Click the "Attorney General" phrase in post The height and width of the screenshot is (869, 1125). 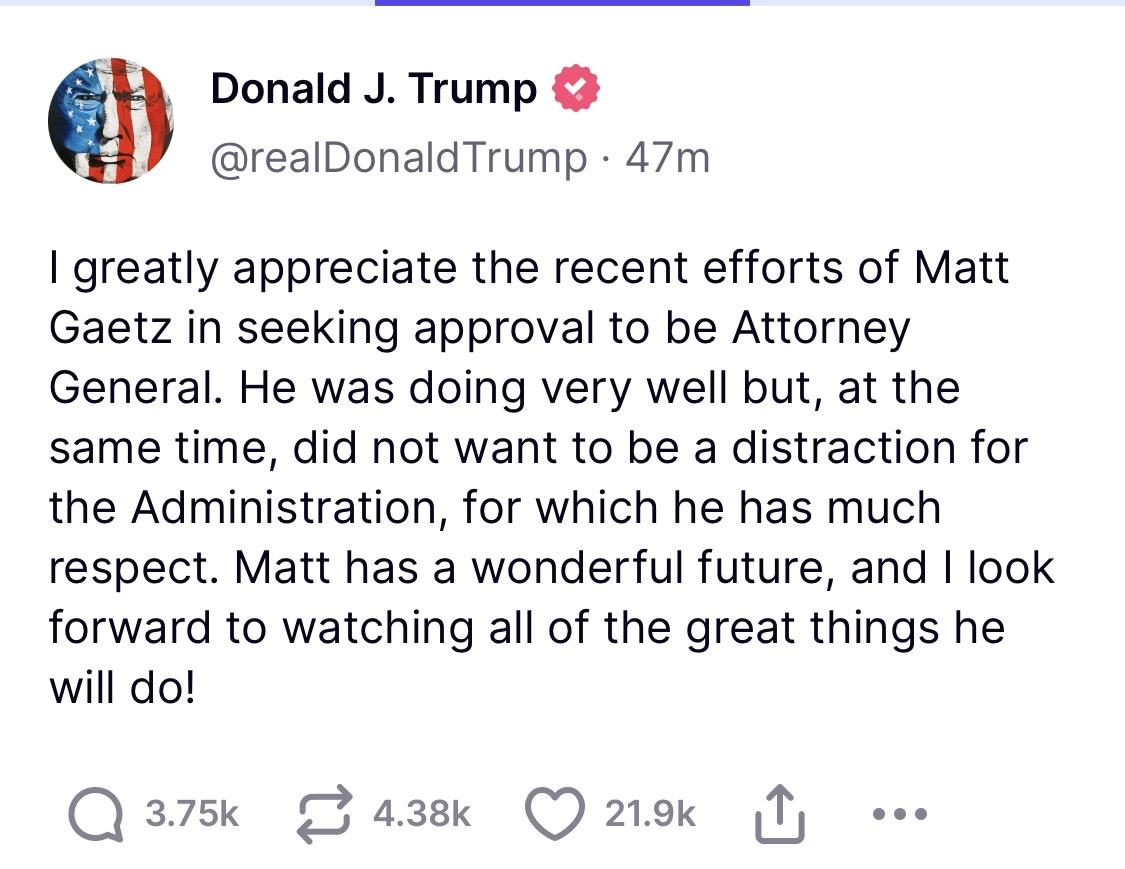[x=820, y=328]
